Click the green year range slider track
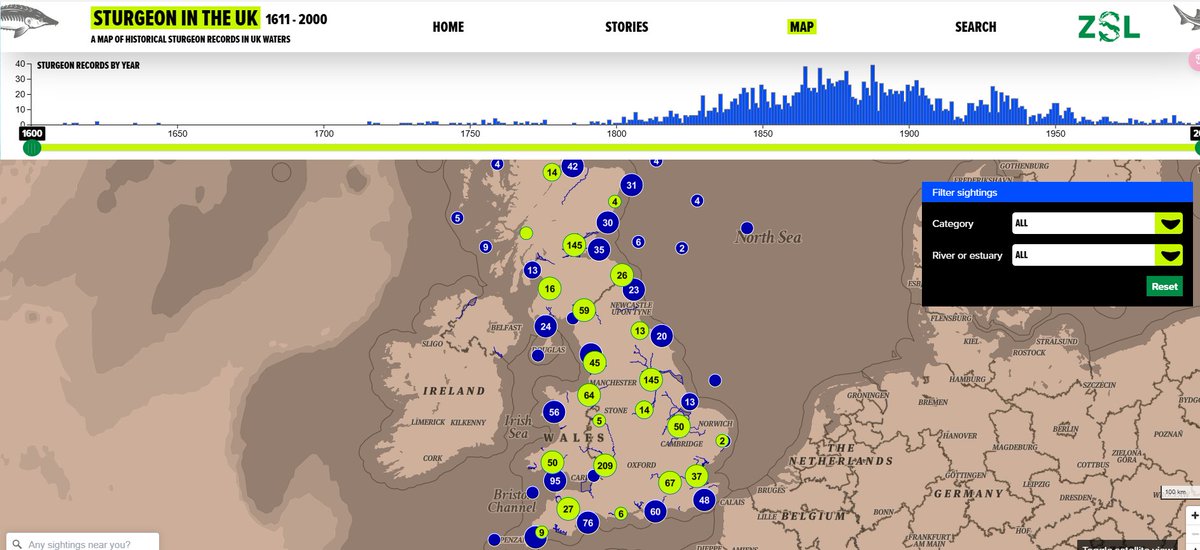Image resolution: width=1200 pixels, height=550 pixels. tap(615, 148)
